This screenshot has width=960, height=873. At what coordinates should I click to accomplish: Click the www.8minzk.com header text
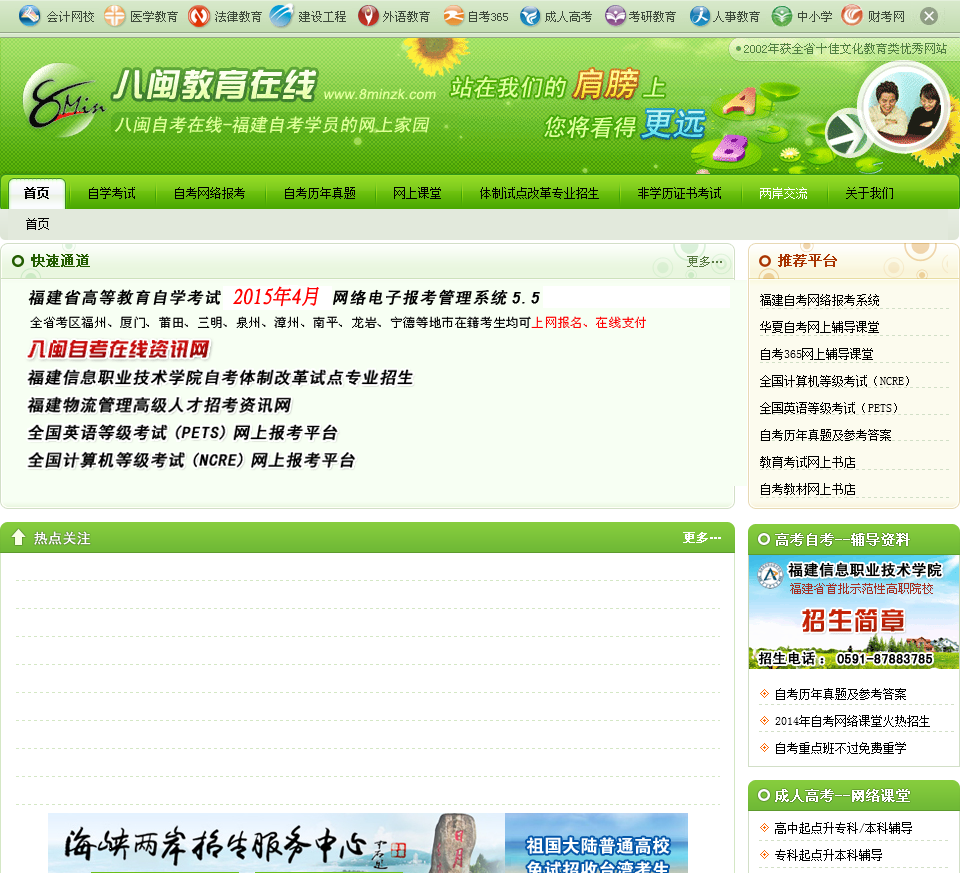tap(380, 94)
